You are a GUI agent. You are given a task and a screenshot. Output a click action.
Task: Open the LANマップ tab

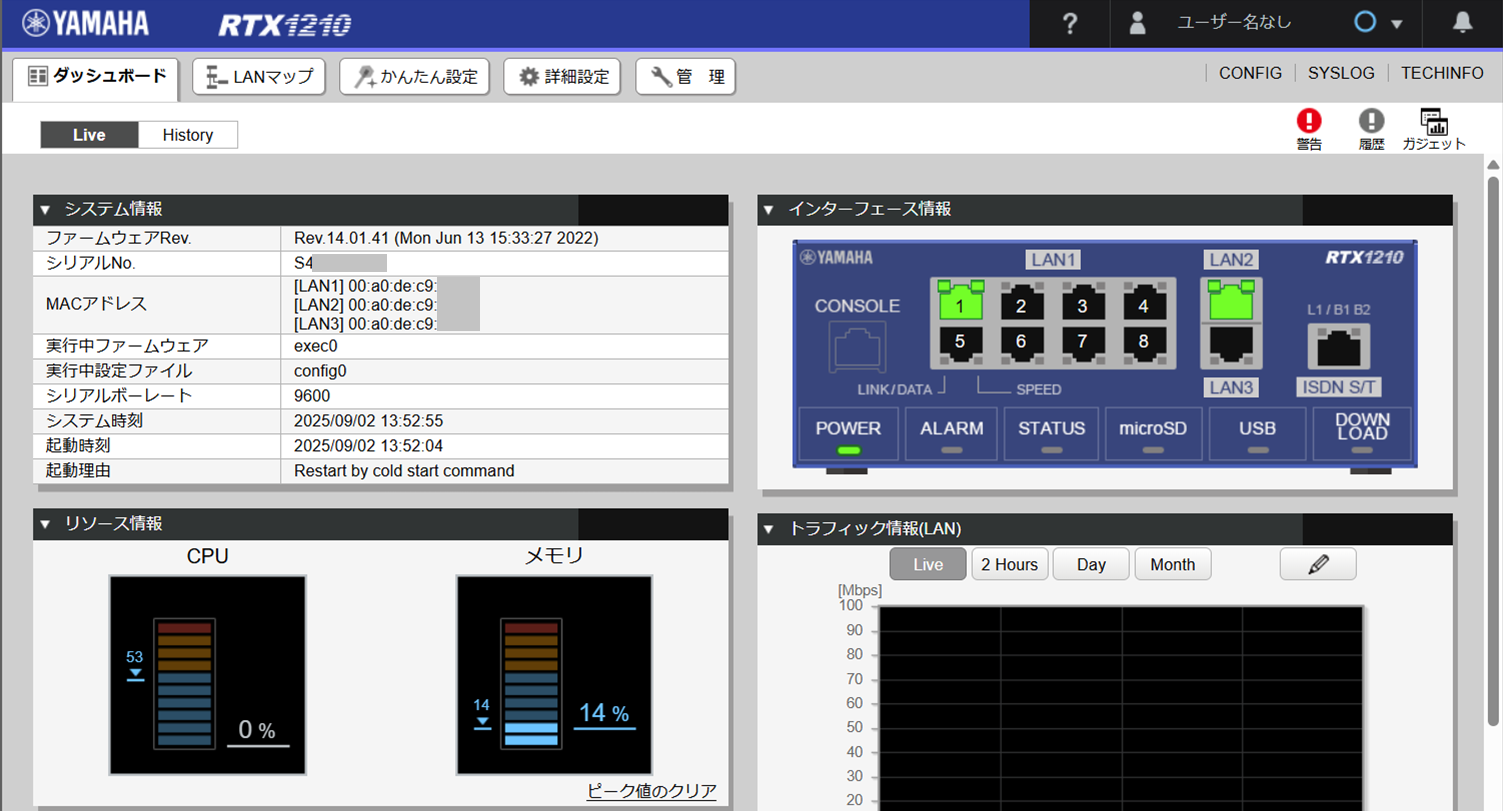point(259,77)
